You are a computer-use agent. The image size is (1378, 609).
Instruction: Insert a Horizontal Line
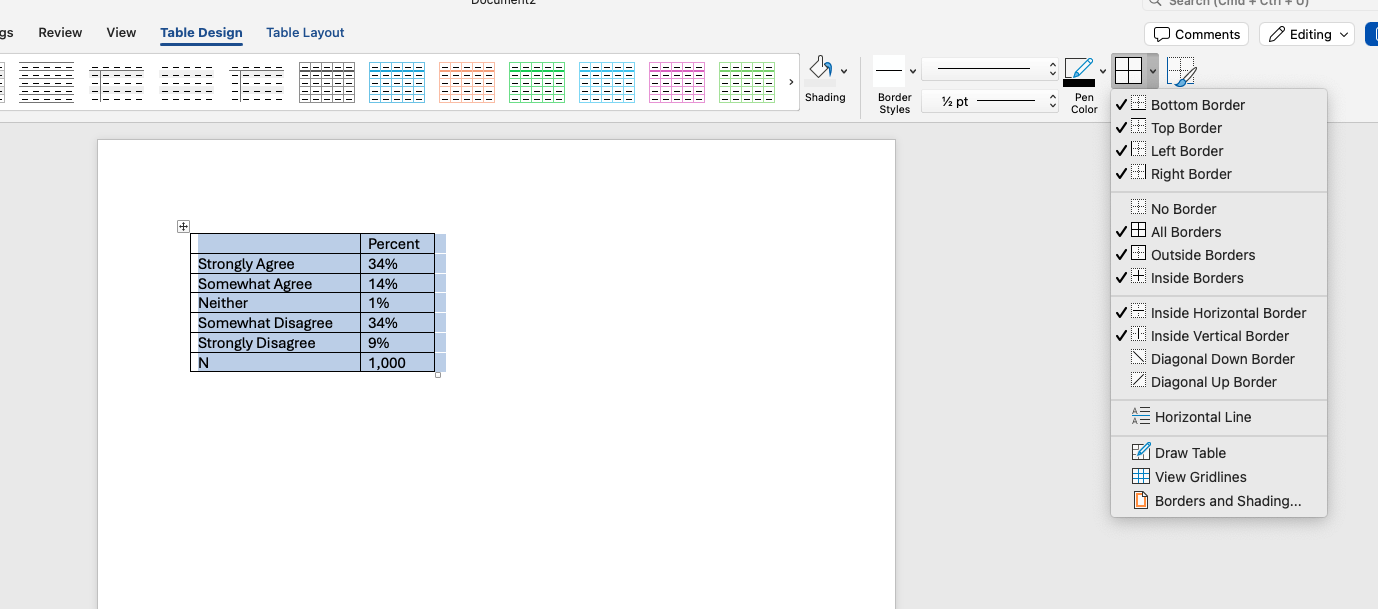coord(1202,417)
